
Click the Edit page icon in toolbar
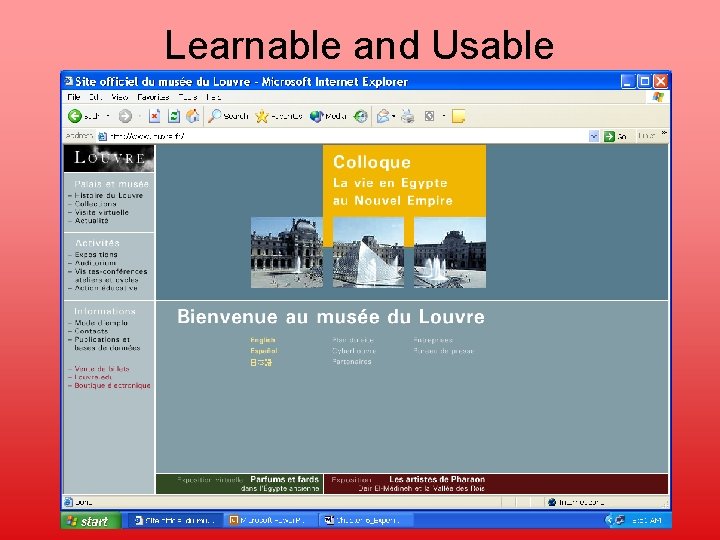coord(429,116)
